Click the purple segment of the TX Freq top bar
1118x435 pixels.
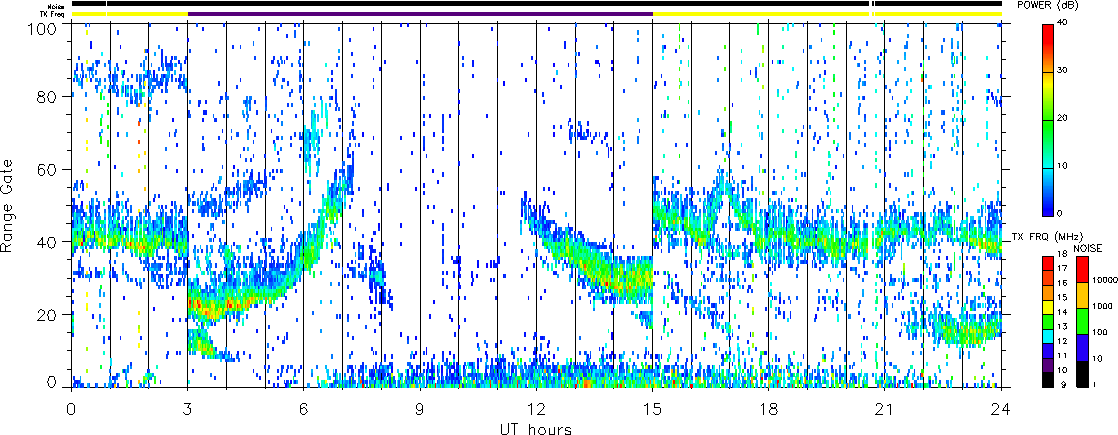pos(420,14)
